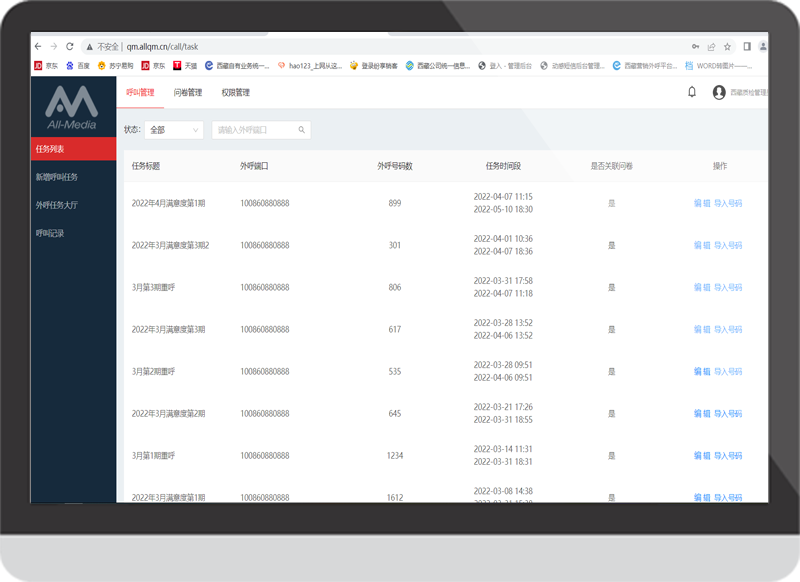Click the browser address bar URL
This screenshot has width=800, height=582.
(x=162, y=46)
